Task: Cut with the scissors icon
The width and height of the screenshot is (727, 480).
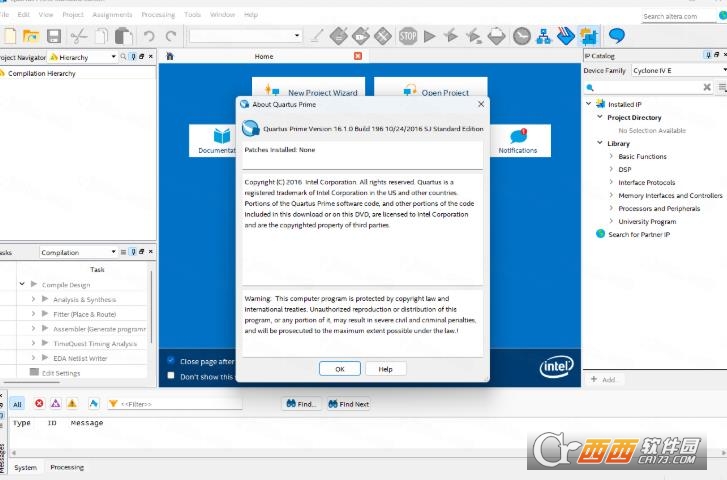Action: point(79,36)
